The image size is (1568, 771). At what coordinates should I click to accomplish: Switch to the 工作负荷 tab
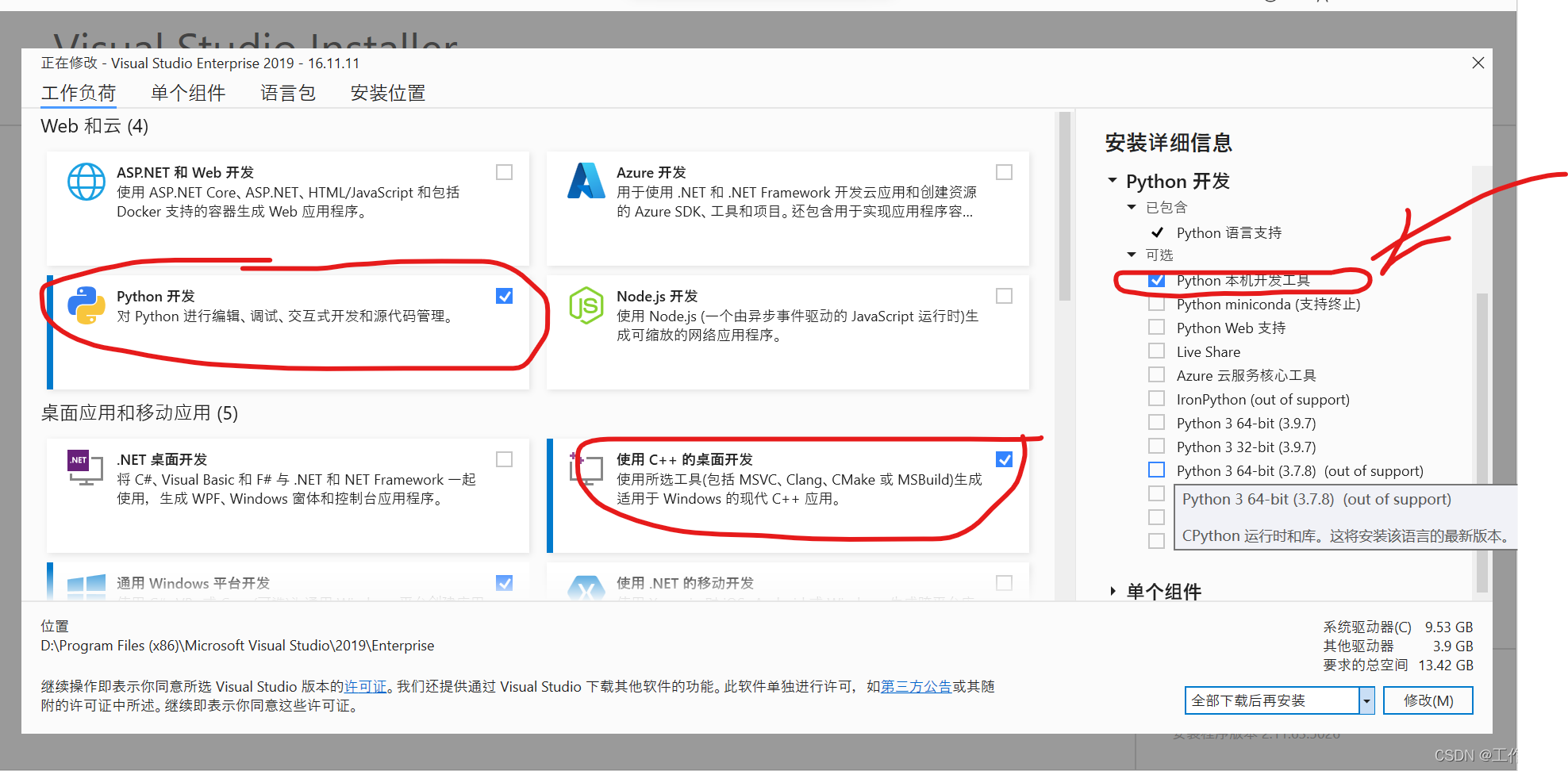[x=79, y=93]
